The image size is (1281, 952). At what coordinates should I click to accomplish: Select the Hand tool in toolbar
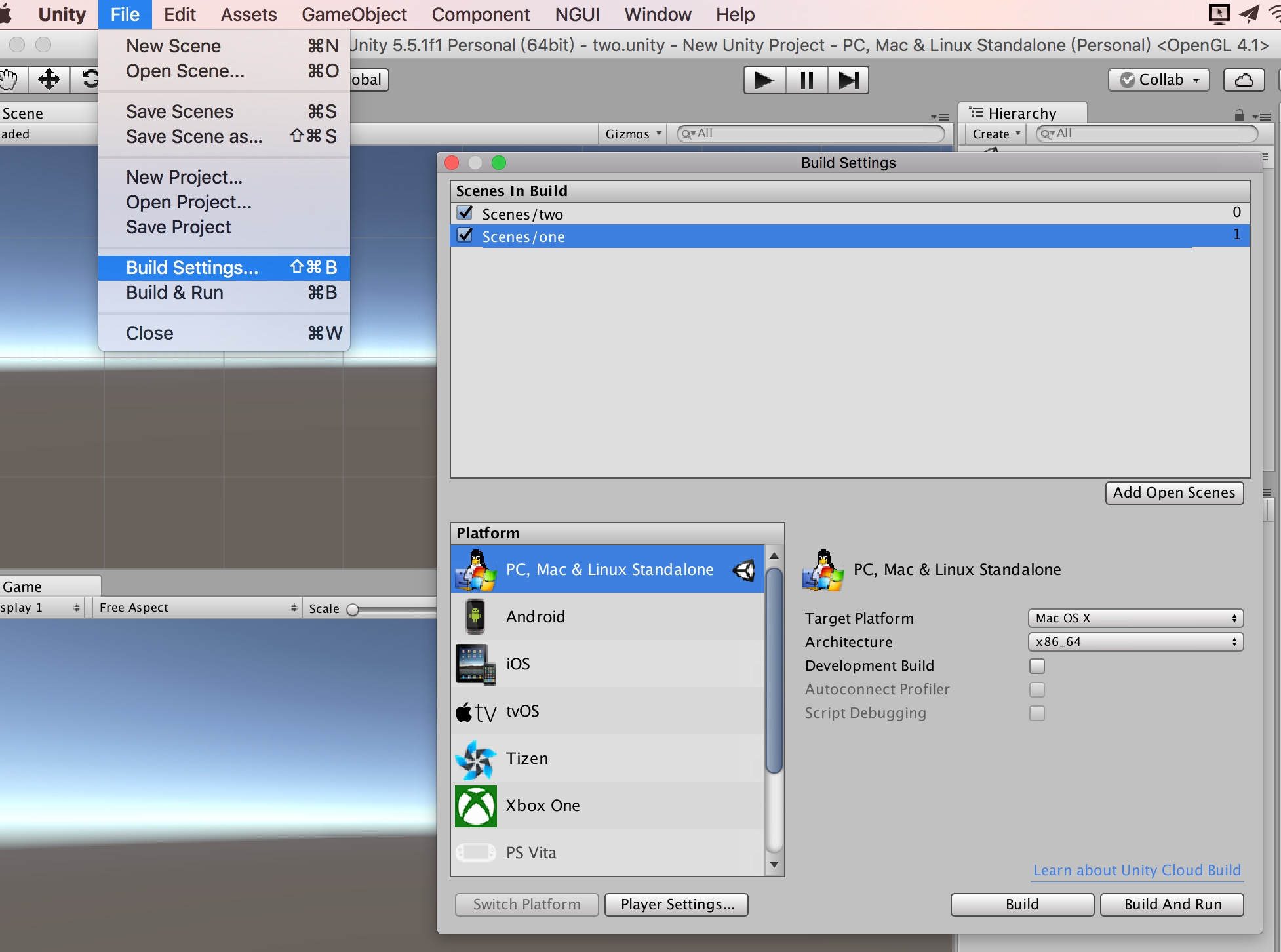10,80
